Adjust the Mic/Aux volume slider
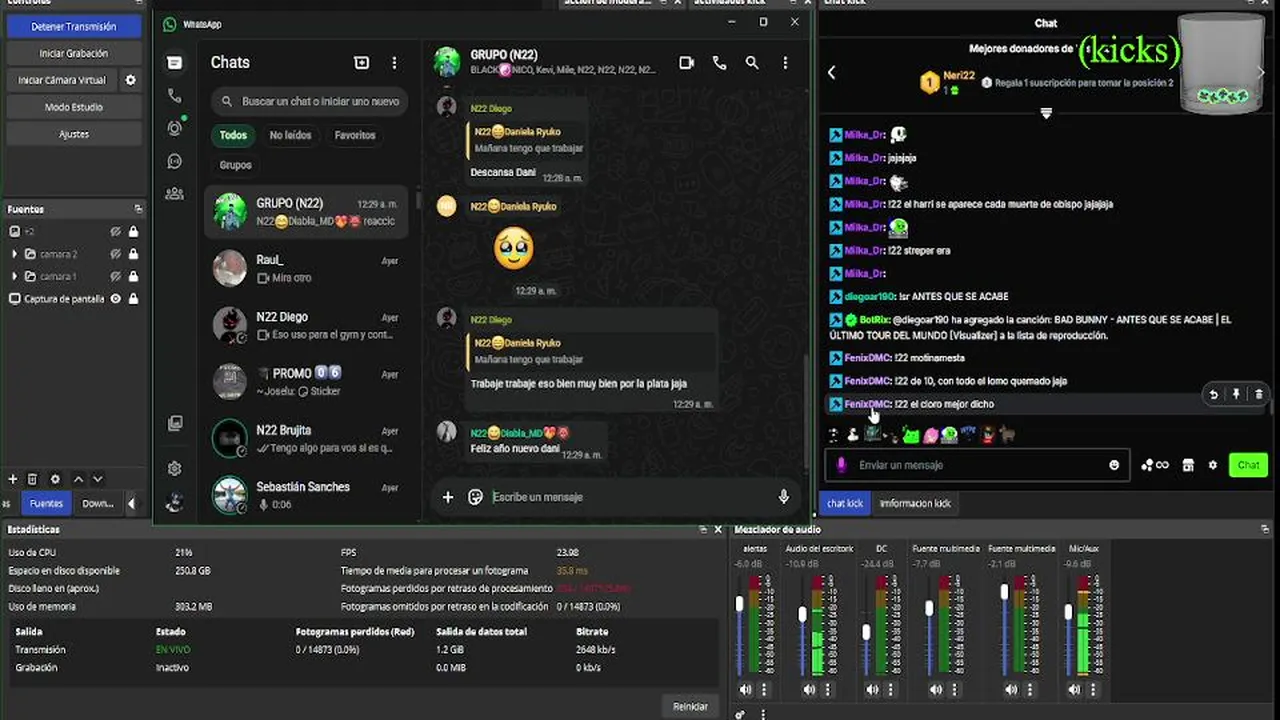The width and height of the screenshot is (1280, 720). pyautogui.click(x=1069, y=610)
